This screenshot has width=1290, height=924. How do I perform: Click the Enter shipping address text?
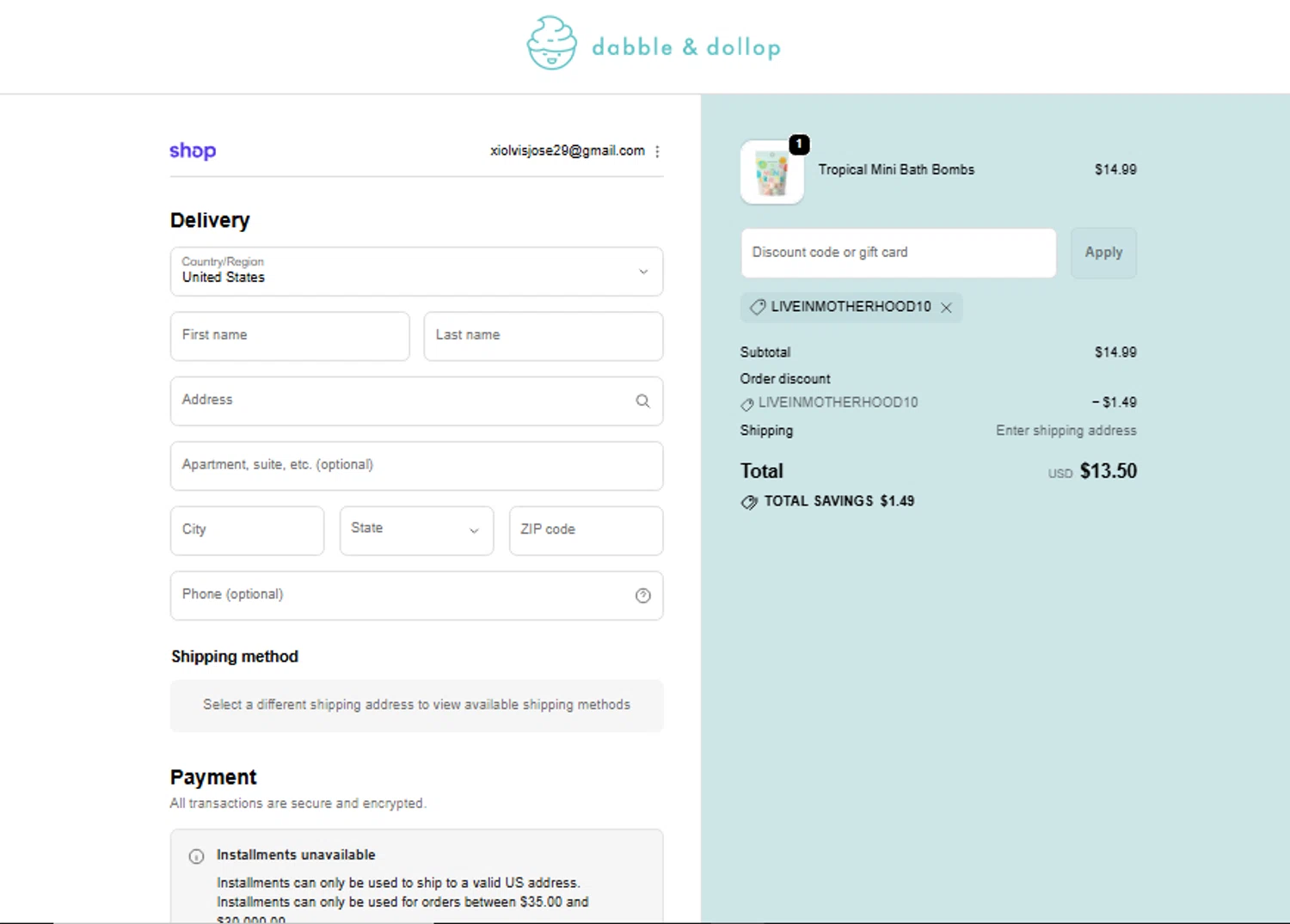pyautogui.click(x=1066, y=431)
